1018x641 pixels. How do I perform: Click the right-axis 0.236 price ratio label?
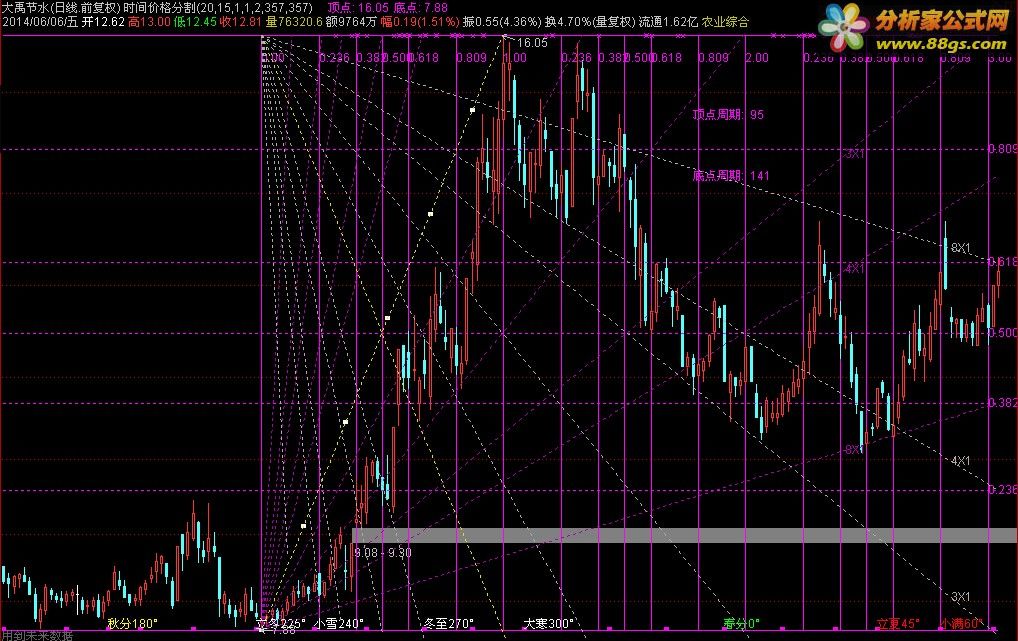(1002, 490)
